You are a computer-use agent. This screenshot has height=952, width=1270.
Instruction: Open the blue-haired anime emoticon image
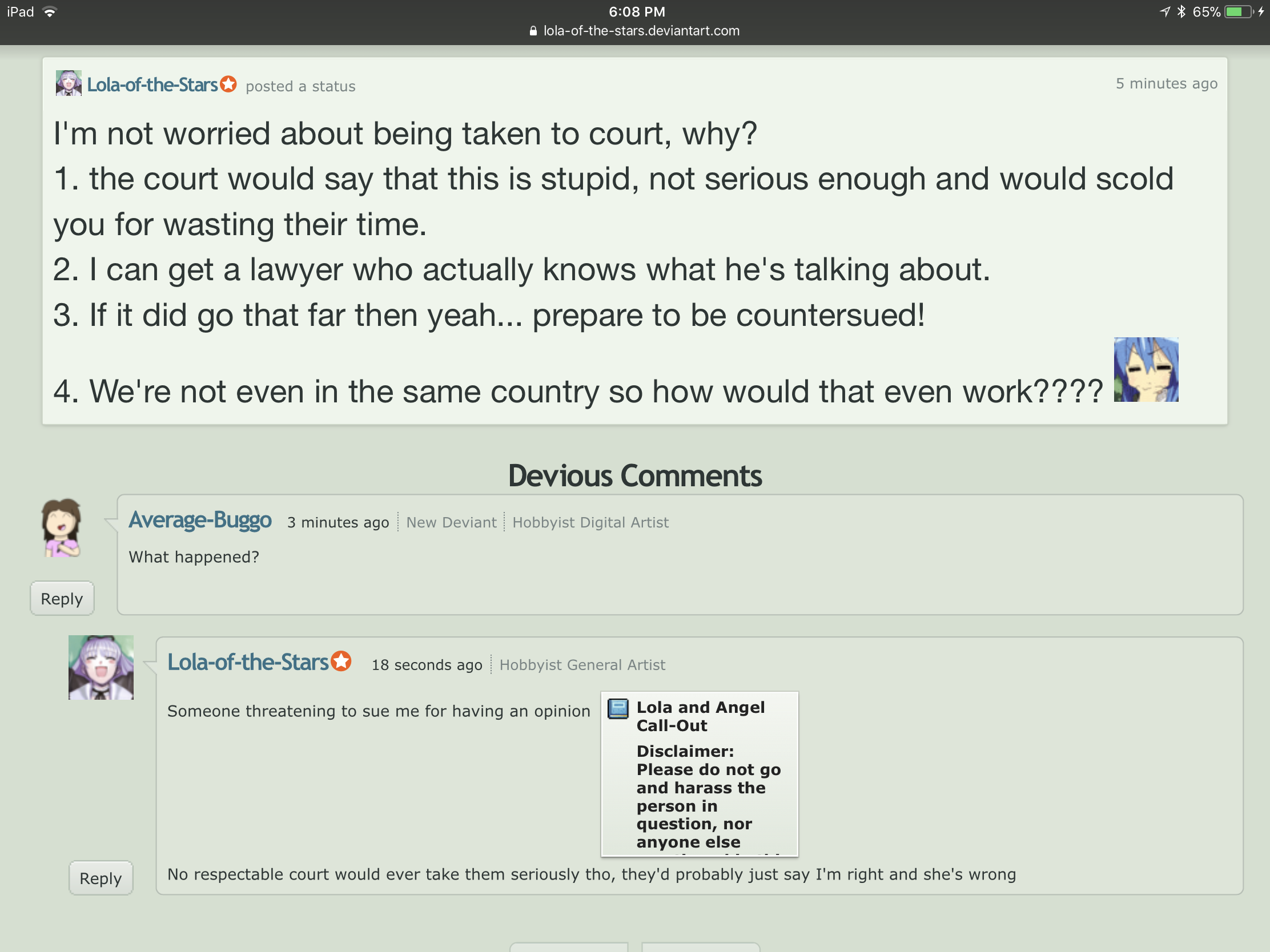point(1146,369)
